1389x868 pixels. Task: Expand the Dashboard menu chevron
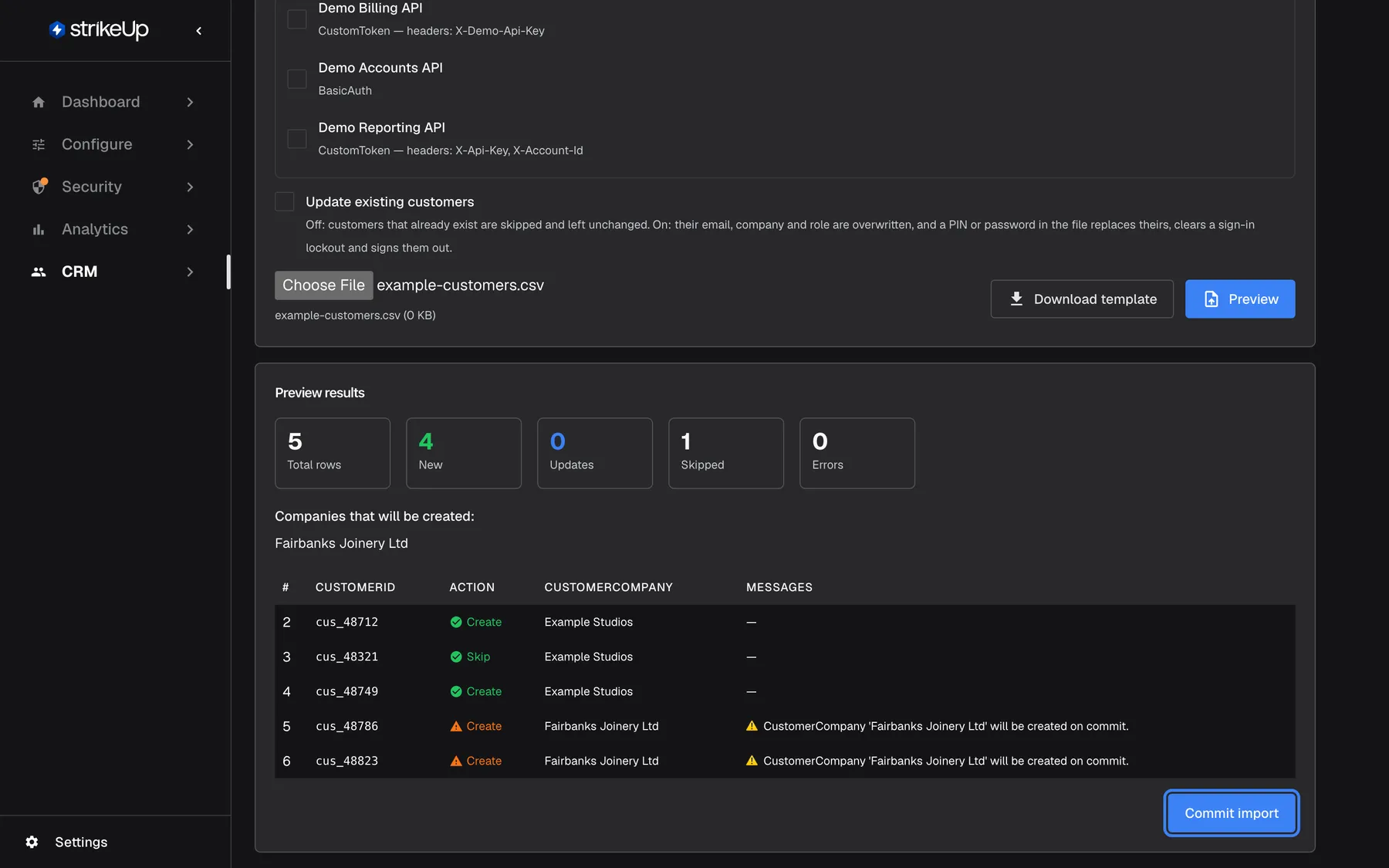(190, 102)
